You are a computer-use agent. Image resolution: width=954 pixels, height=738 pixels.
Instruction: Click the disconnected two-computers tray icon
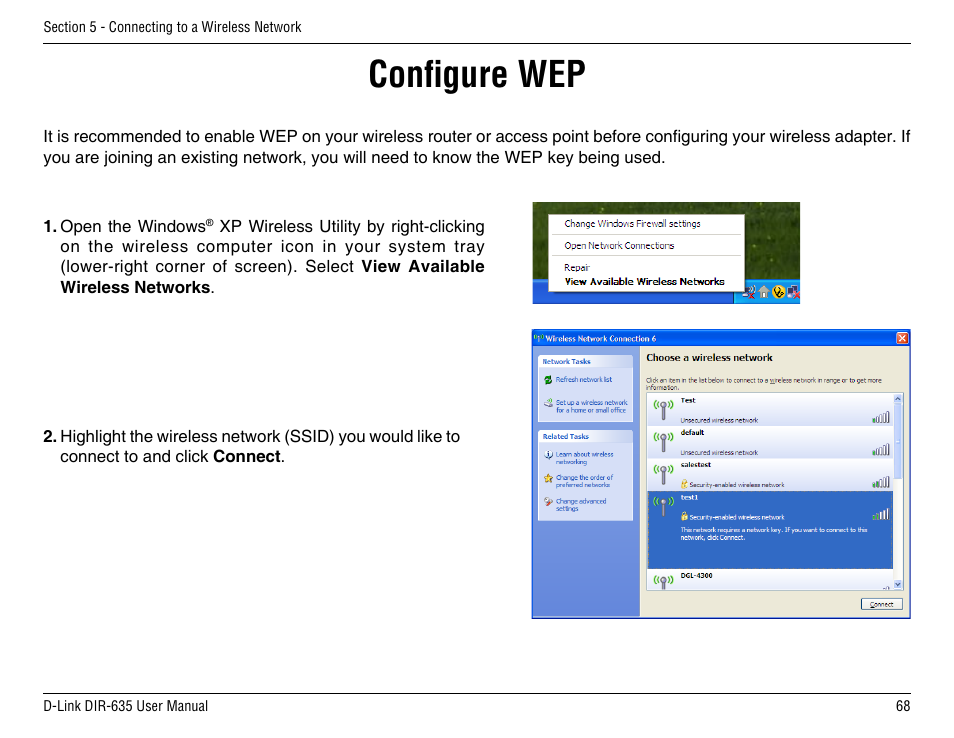[x=793, y=293]
